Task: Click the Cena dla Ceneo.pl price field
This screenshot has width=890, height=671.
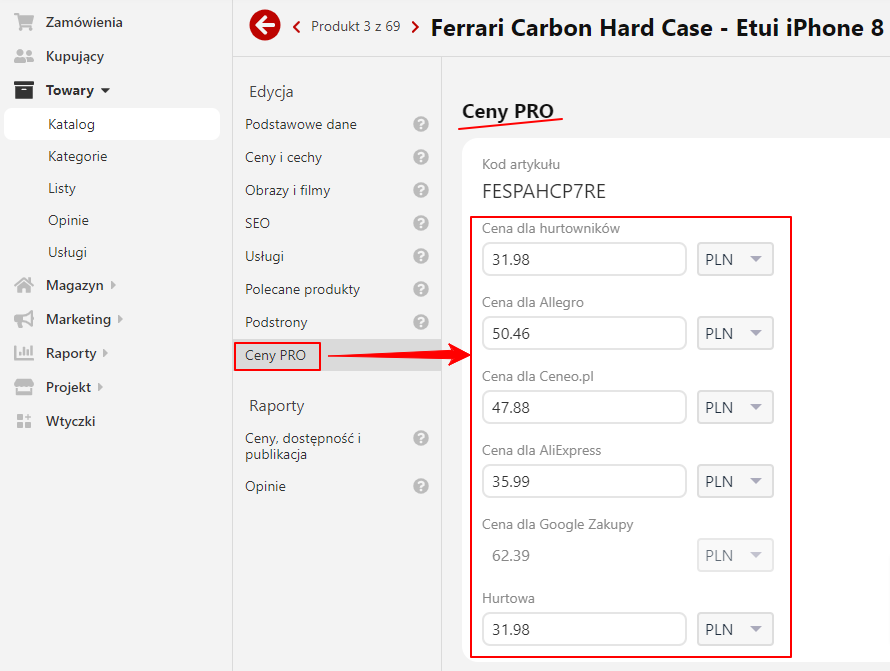Action: 584,407
